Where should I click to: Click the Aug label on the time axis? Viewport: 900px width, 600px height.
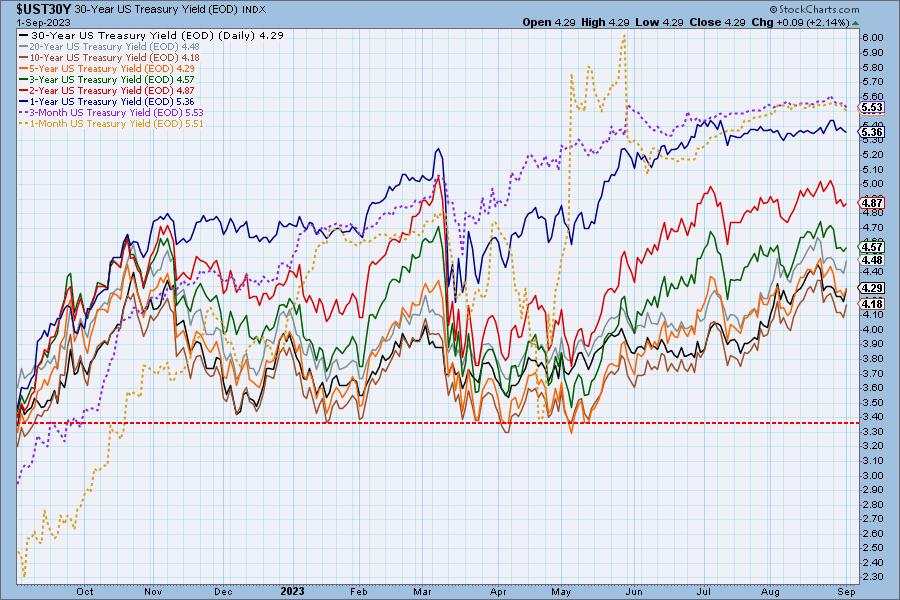[x=770, y=592]
